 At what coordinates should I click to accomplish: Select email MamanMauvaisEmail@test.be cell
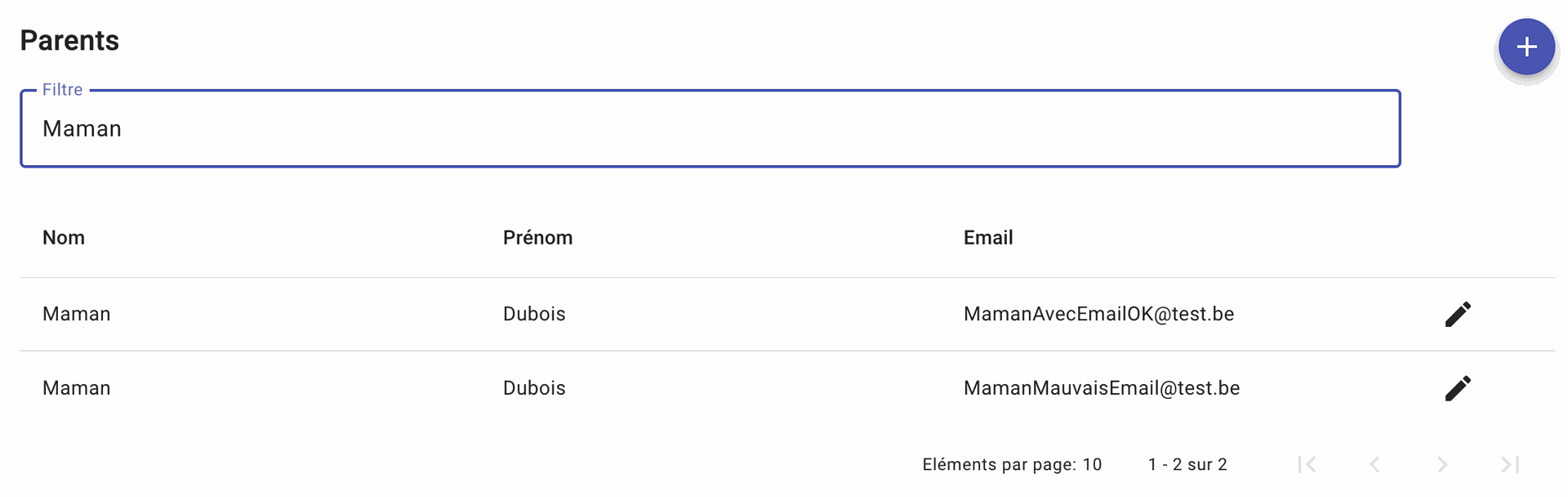click(x=1101, y=388)
